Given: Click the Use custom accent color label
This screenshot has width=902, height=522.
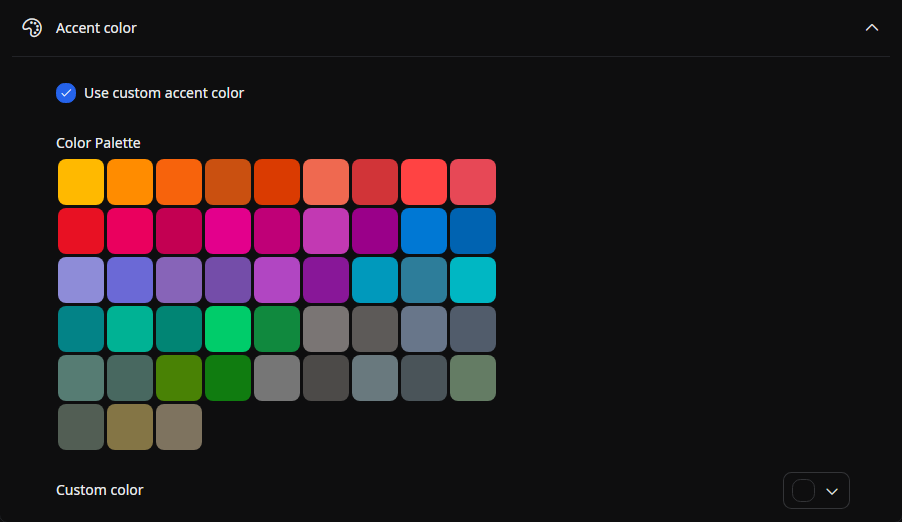Looking at the screenshot, I should pyautogui.click(x=164, y=93).
